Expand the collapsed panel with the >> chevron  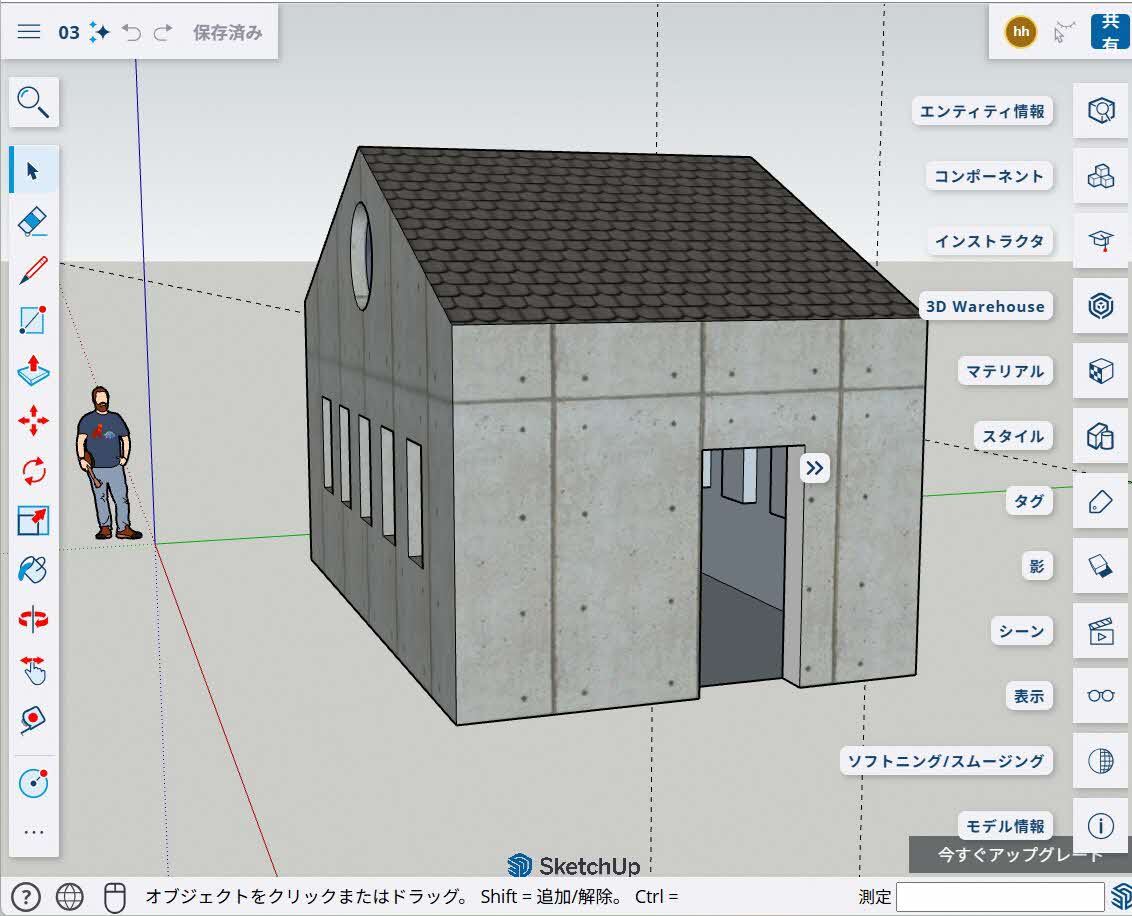coord(814,467)
